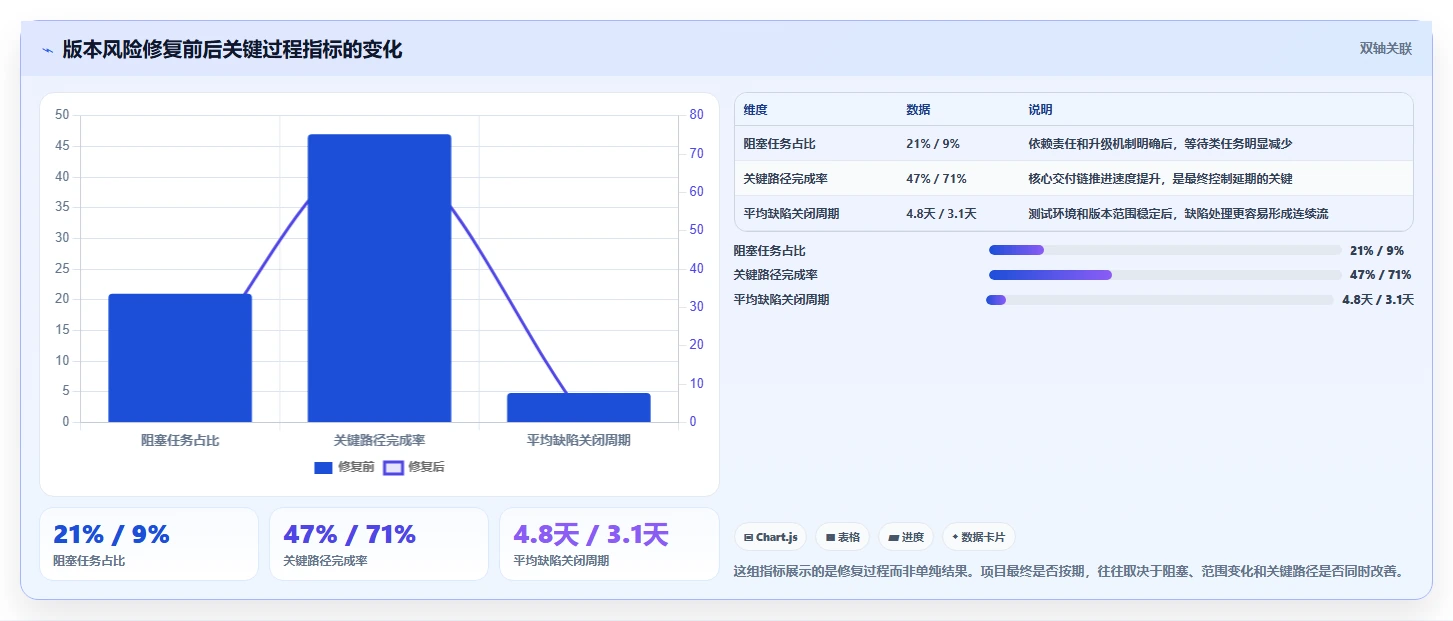This screenshot has height=621, width=1453.
Task: Click the short bar for 平均缺陷关闭周期
Action: [x=578, y=408]
